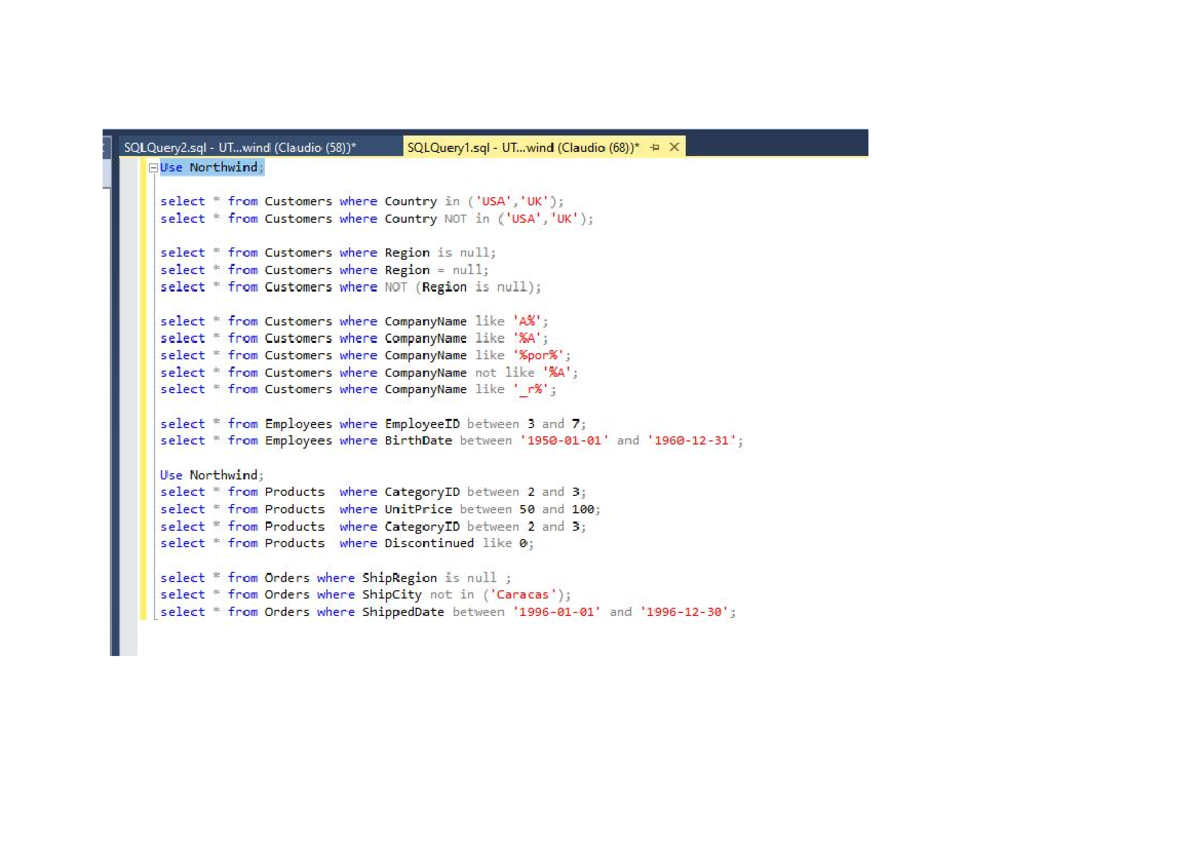This screenshot has height=849, width=1200.
Task: Click ShipCity in the Orders query
Action: click(x=392, y=595)
